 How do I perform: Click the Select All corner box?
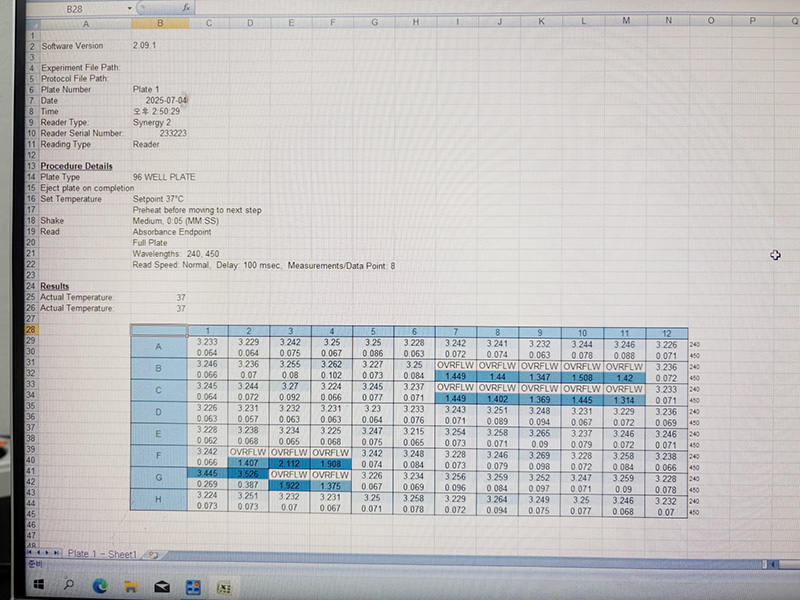[x=31, y=21]
